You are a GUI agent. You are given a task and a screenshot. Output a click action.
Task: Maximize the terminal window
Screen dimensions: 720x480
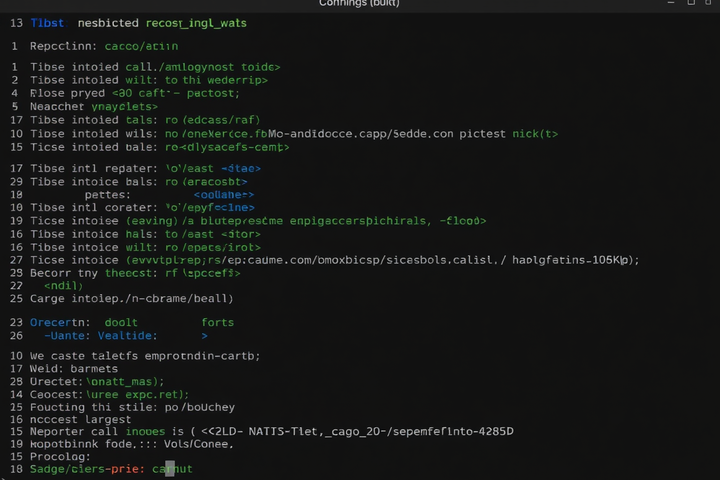coord(691,3)
